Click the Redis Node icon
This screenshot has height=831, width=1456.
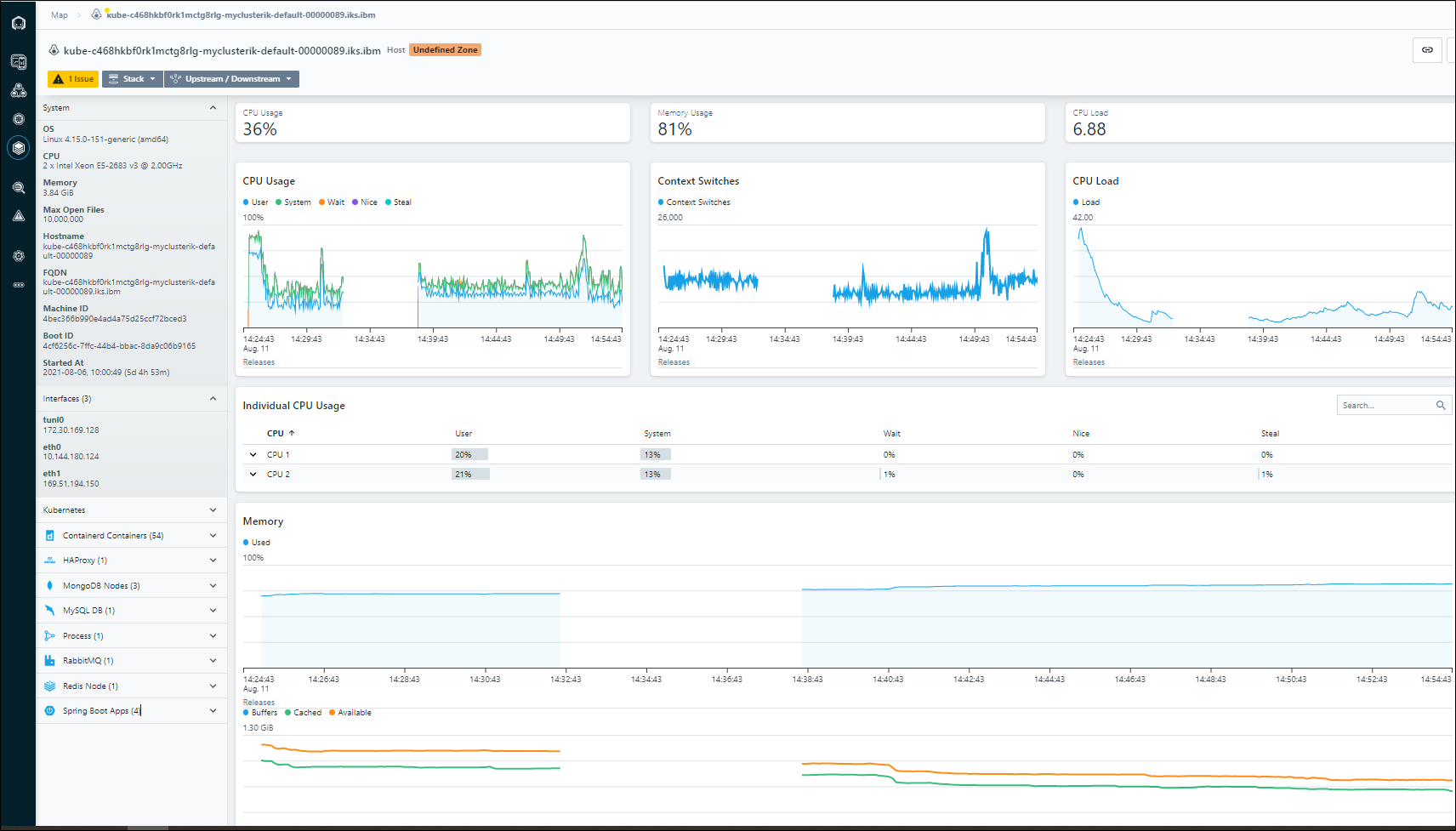pyautogui.click(x=49, y=686)
